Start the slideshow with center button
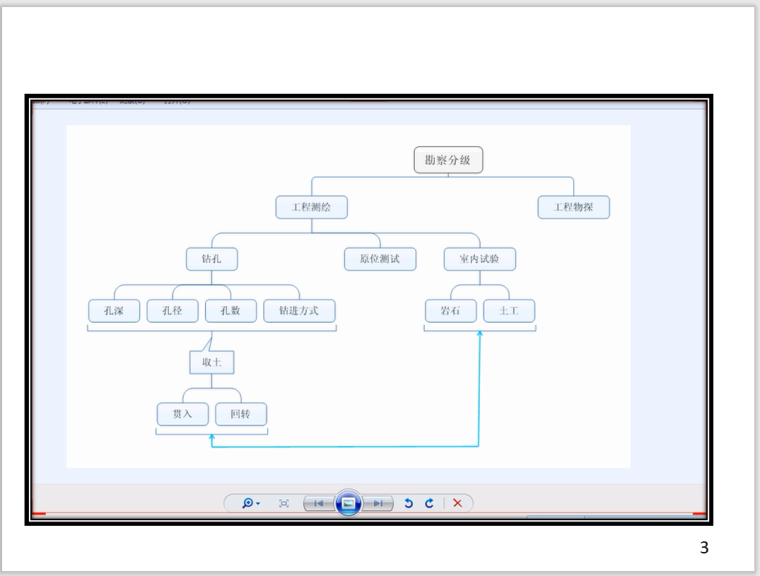 (348, 502)
